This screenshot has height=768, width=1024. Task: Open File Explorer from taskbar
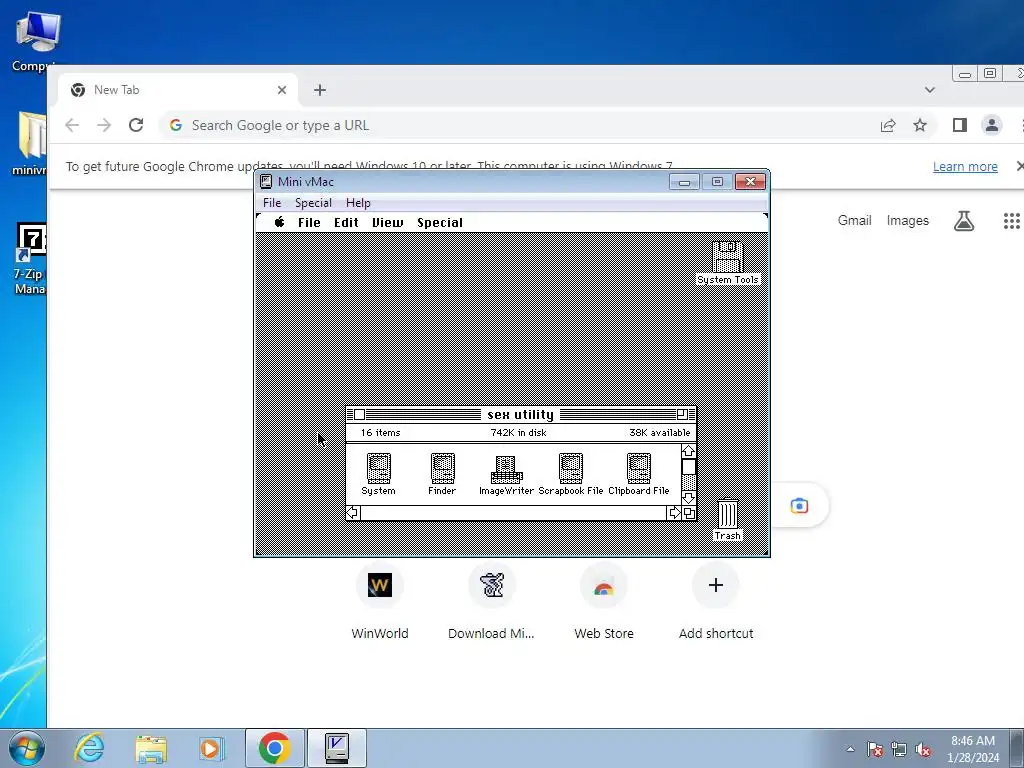151,748
